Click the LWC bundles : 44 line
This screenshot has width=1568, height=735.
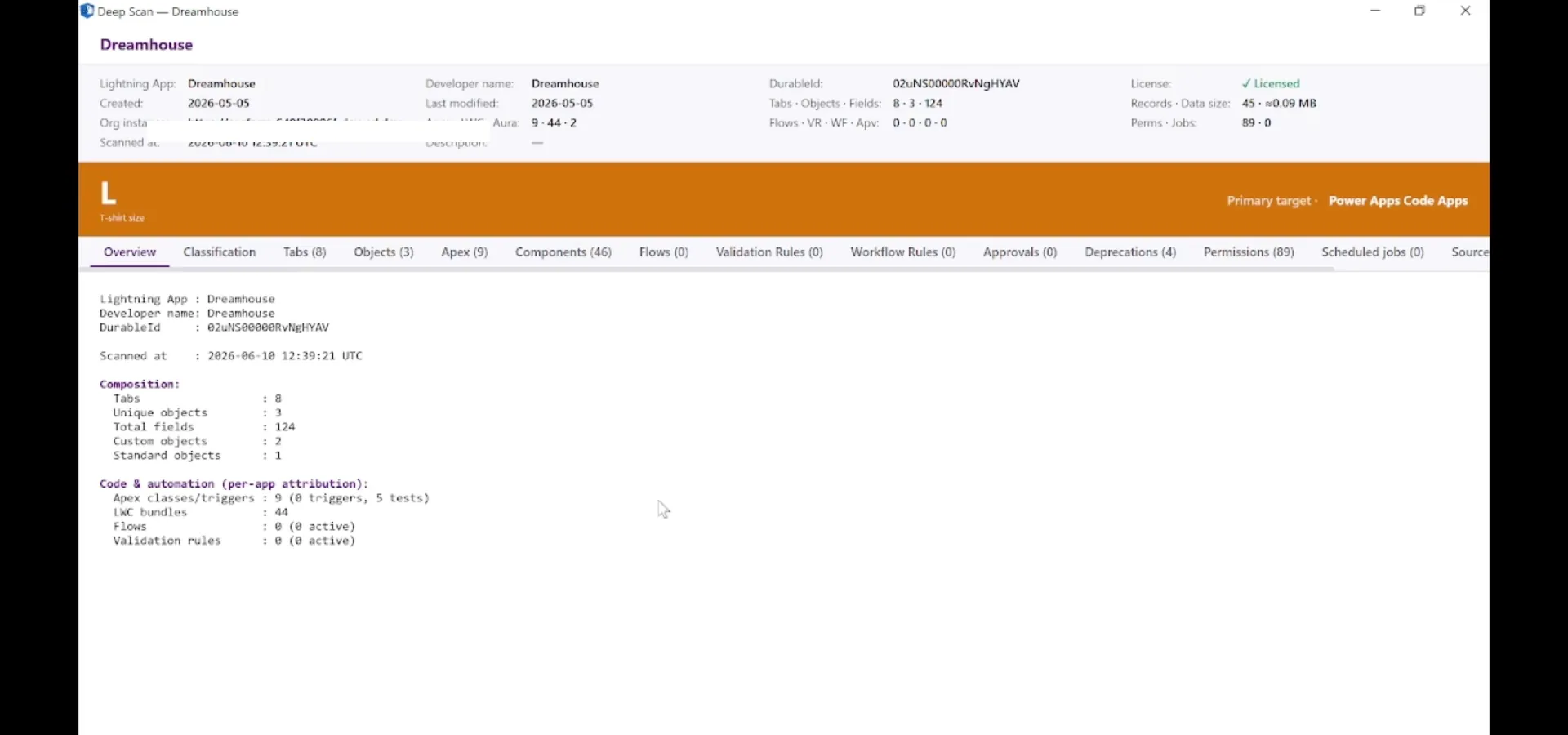pyautogui.click(x=201, y=512)
